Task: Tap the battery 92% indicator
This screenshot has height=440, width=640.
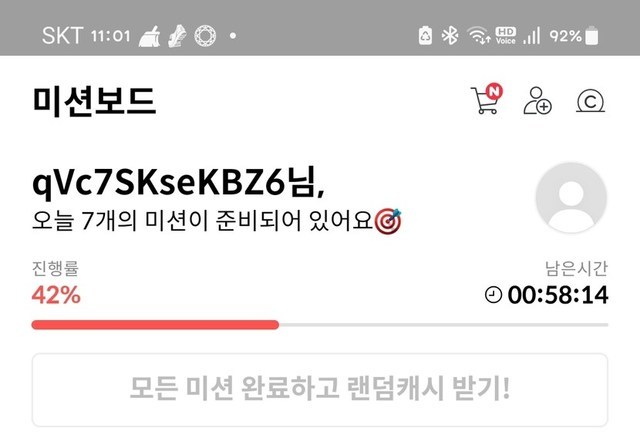Action: tap(574, 36)
